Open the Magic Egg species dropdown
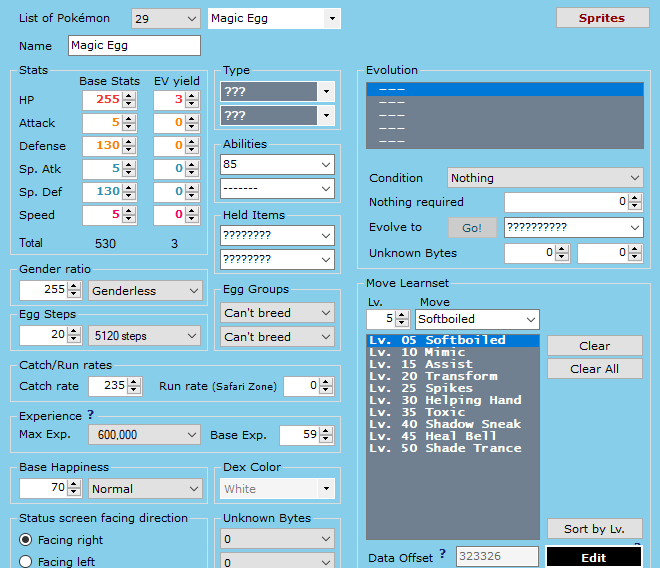 [274, 19]
